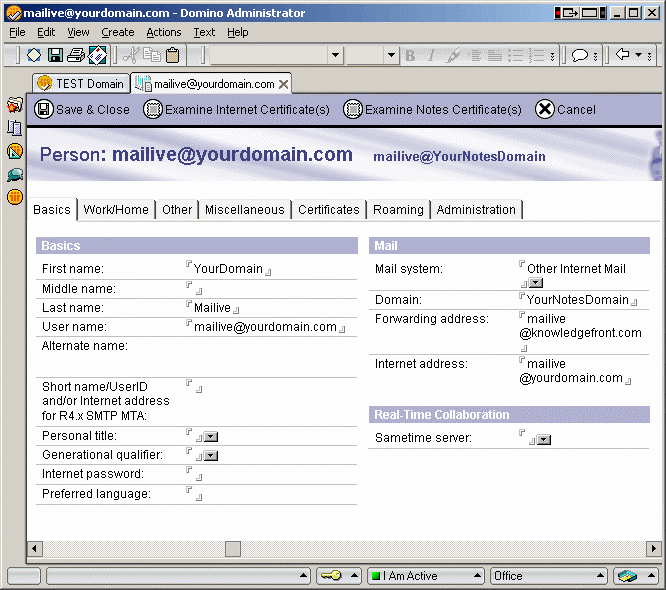Click the Internet password field
The image size is (666, 590).
pos(195,474)
